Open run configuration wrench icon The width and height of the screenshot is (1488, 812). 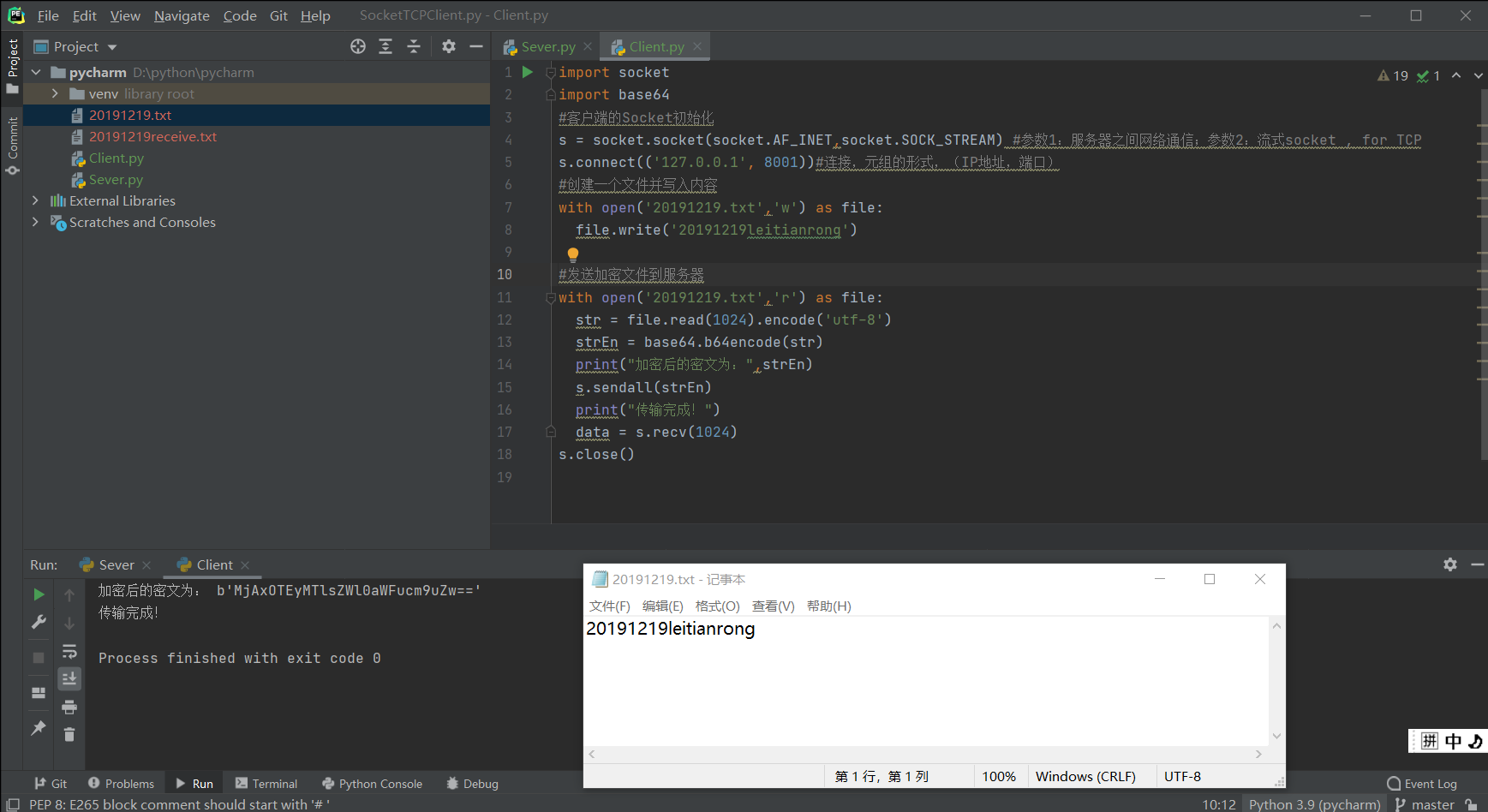click(39, 622)
